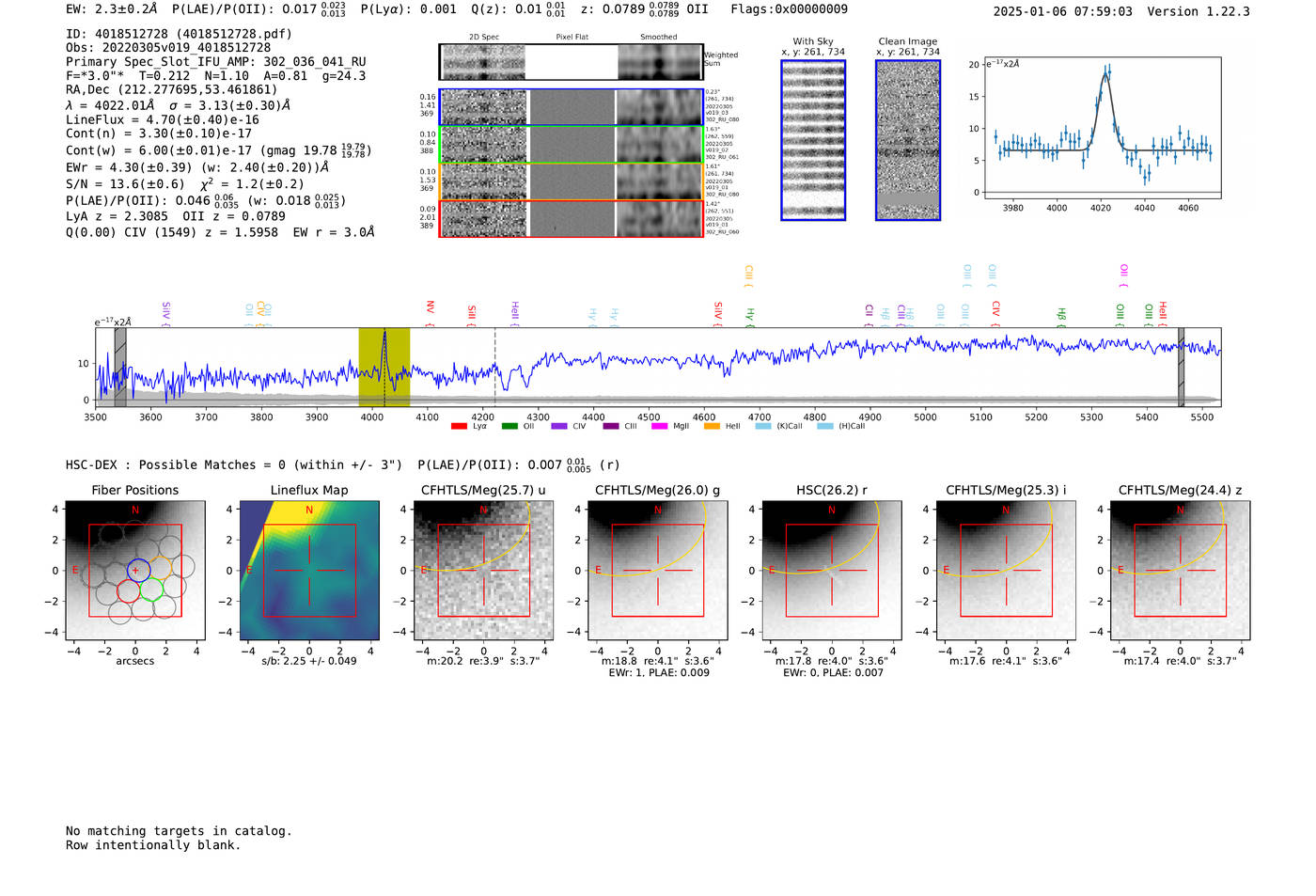Click the timestamp 2025-01-06 07:59:03
This screenshot has width=1316, height=896.
coord(1063,12)
